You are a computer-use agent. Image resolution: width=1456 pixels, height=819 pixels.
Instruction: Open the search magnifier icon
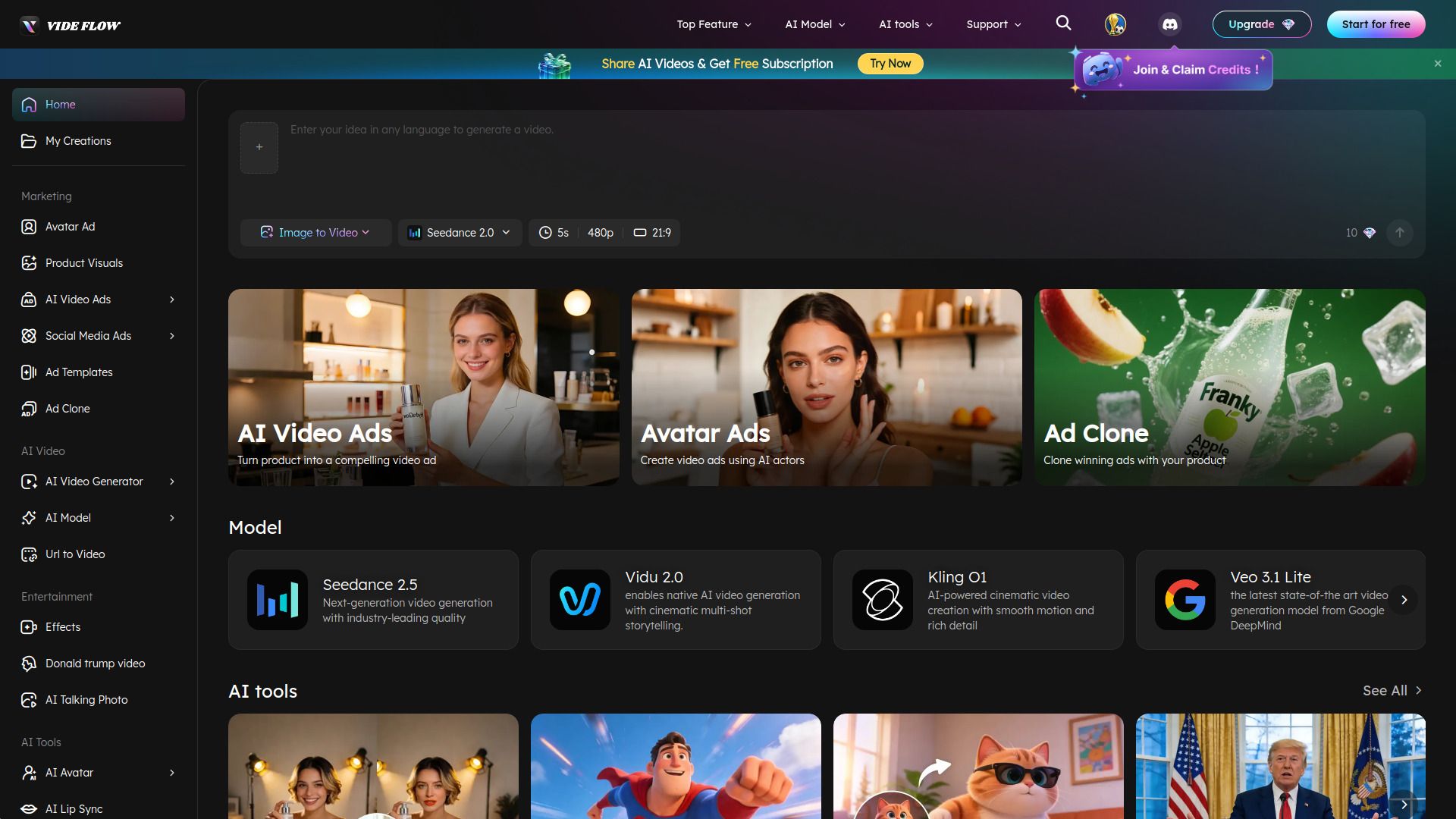(1063, 24)
